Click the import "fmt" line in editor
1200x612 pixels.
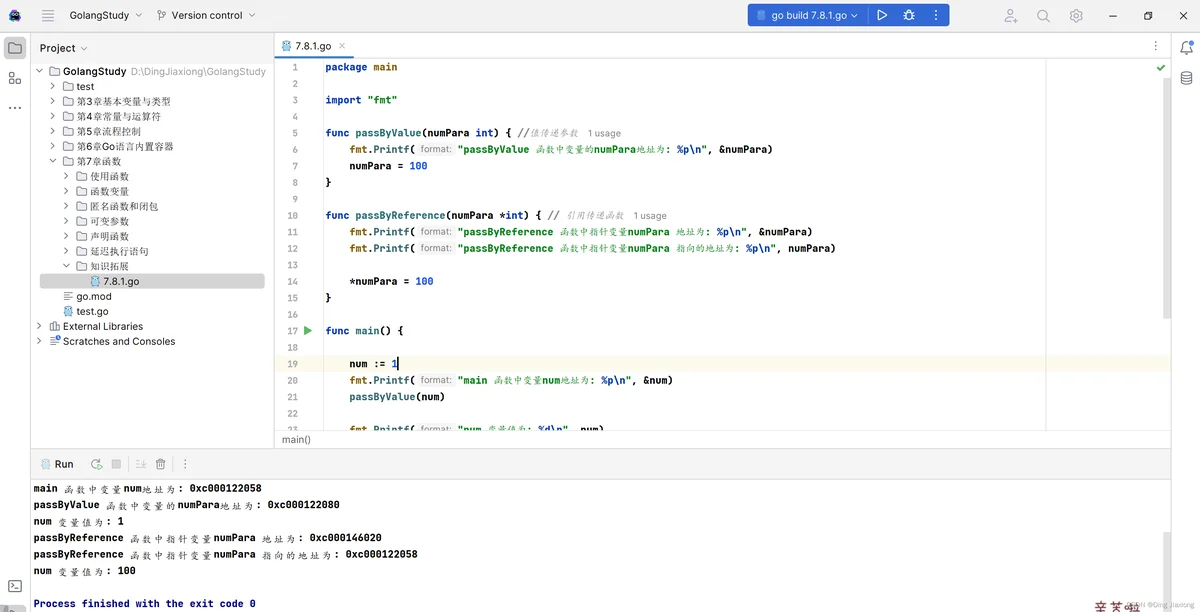pyautogui.click(x=361, y=100)
